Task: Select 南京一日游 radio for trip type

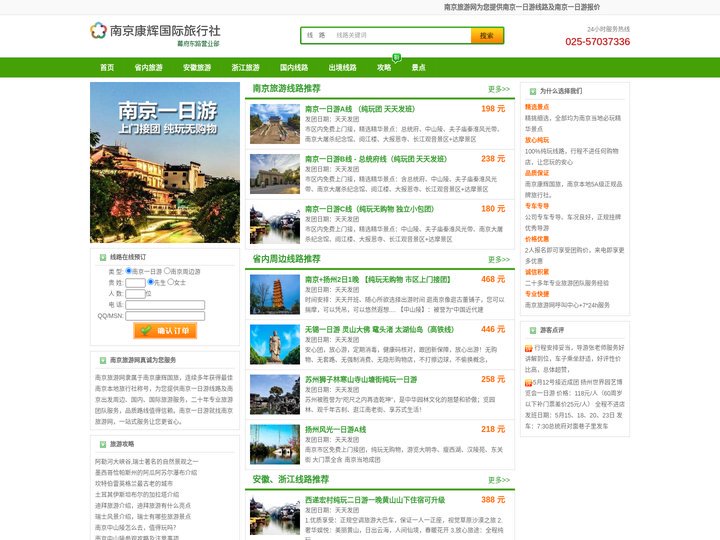Action: pyautogui.click(x=129, y=271)
